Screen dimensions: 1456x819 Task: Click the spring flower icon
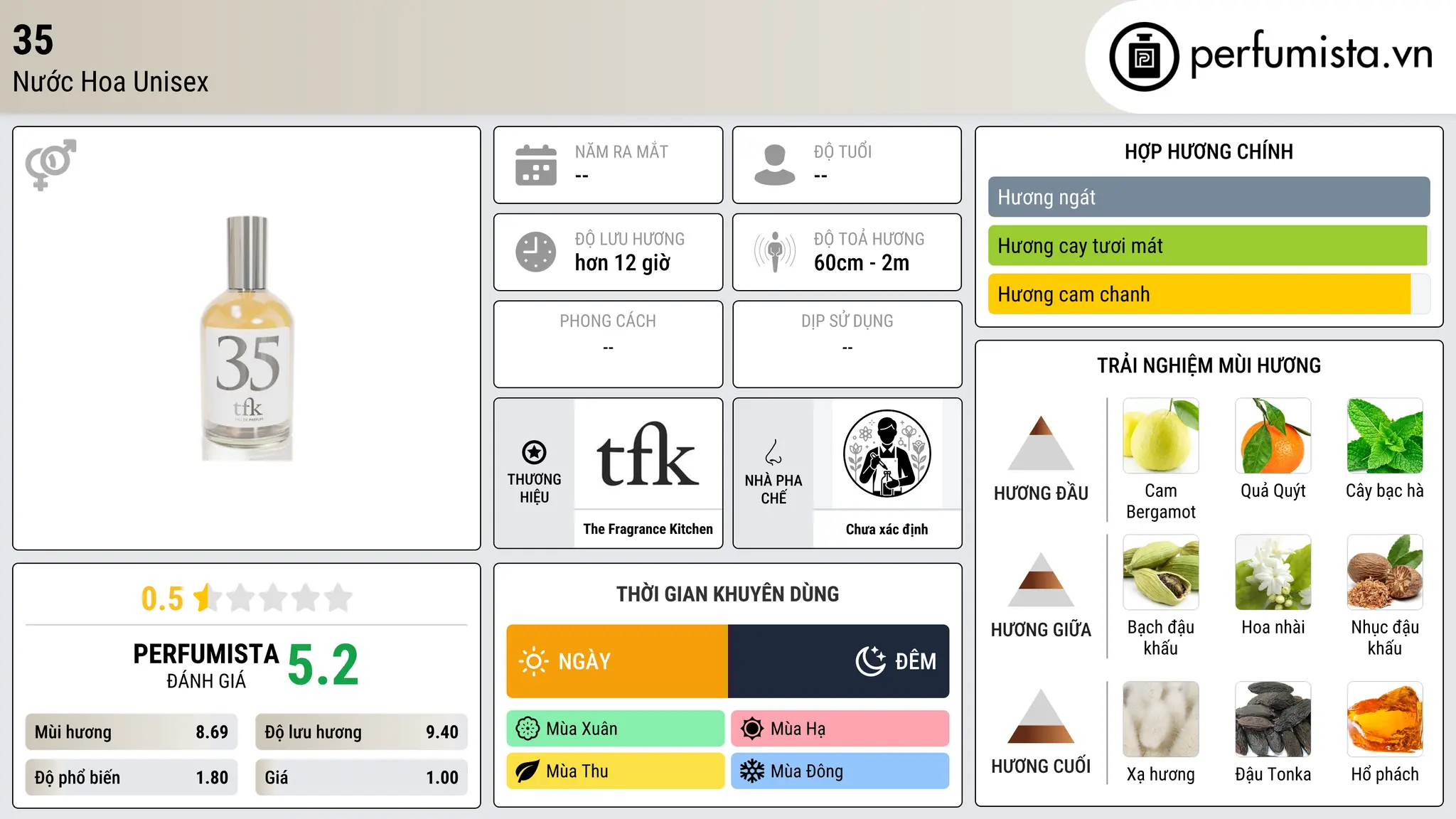[x=528, y=729]
